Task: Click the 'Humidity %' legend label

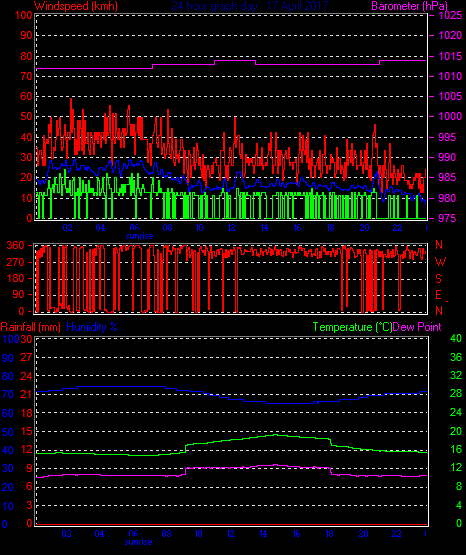Action: 92,327
